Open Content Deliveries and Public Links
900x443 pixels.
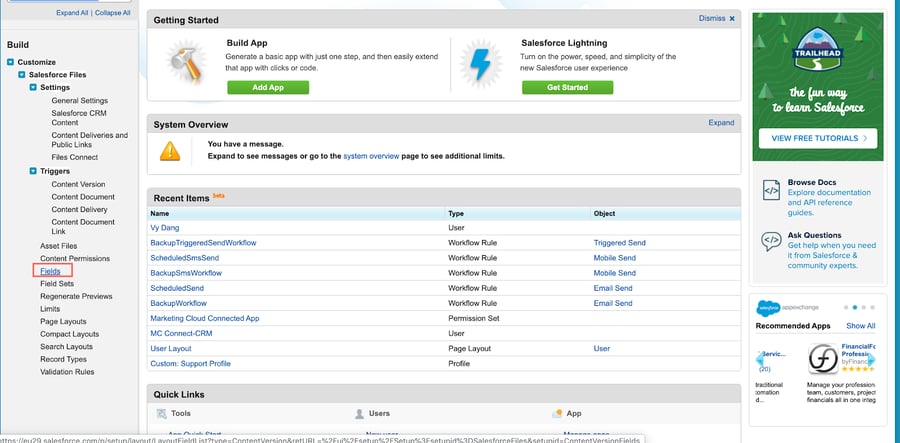(x=90, y=140)
